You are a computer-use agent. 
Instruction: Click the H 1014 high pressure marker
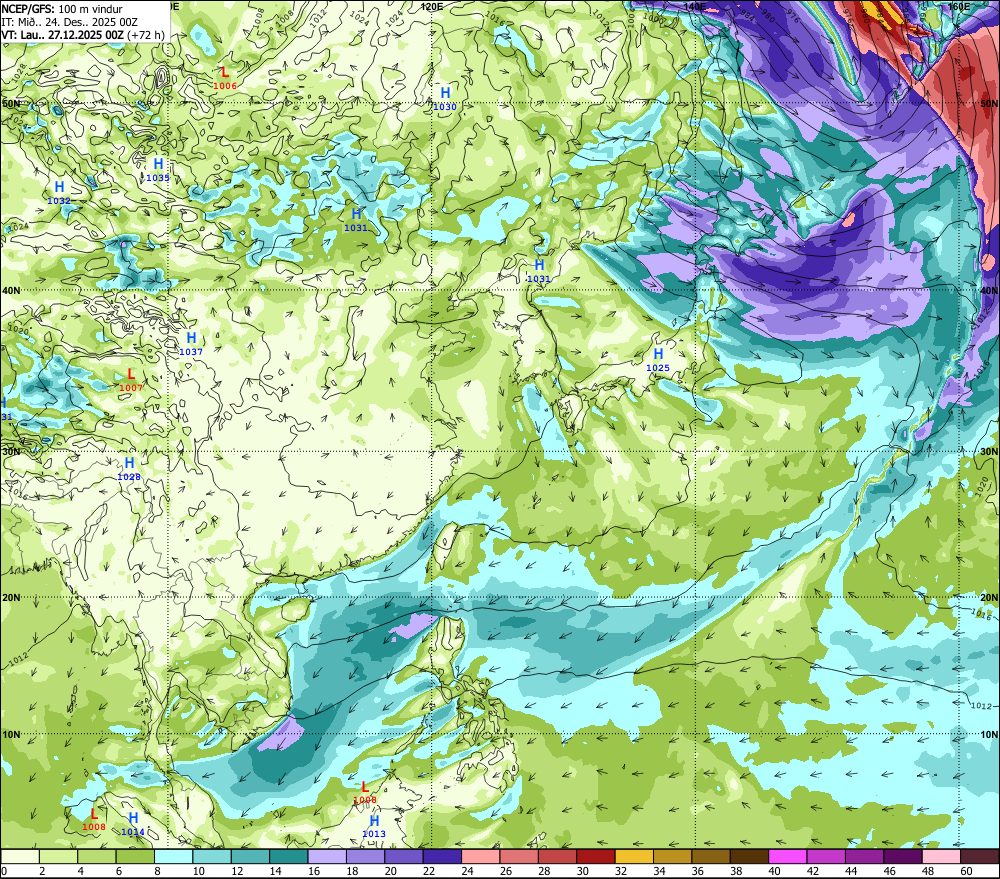(133, 824)
